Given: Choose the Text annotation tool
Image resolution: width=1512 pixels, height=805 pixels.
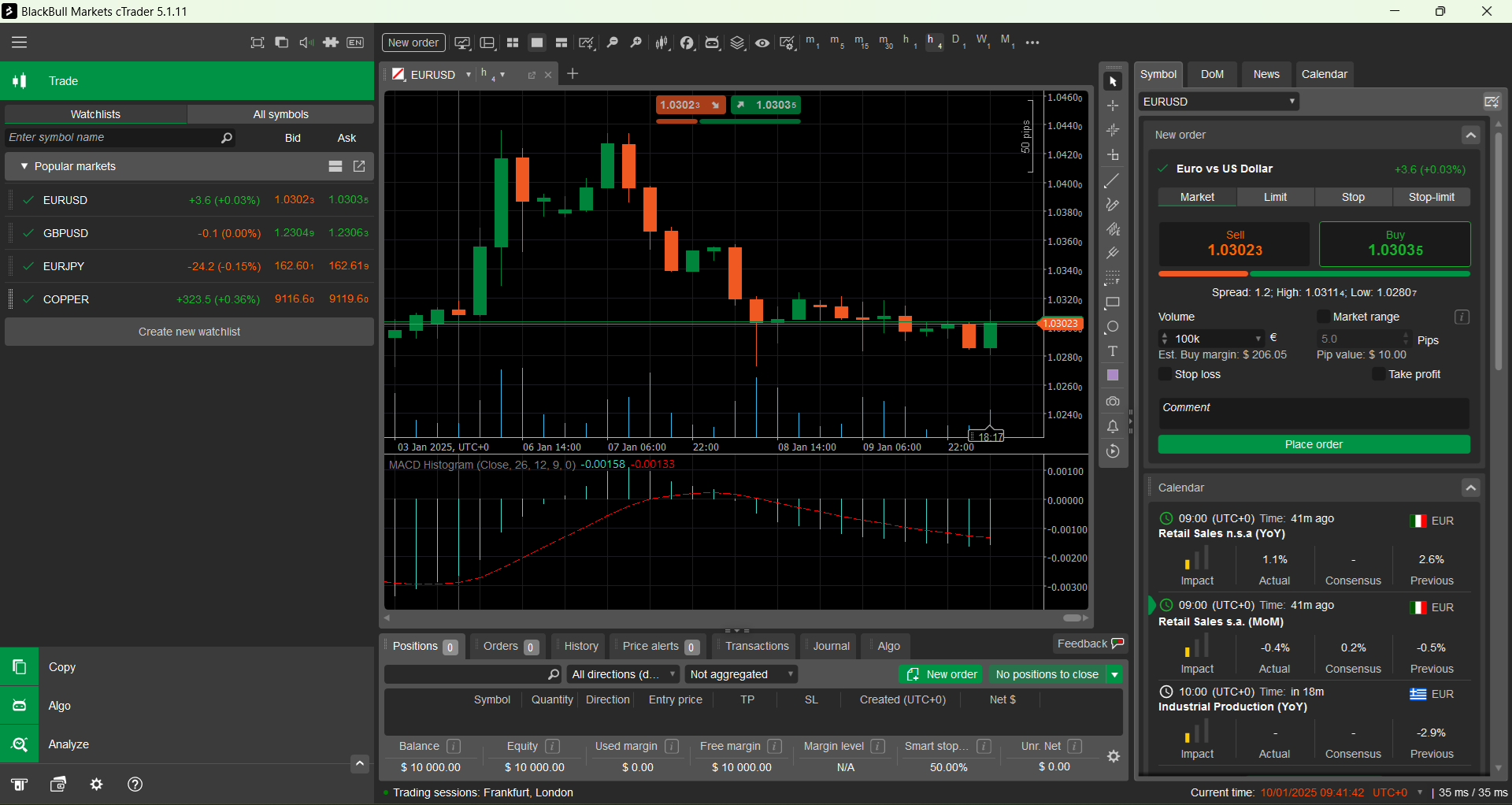Looking at the screenshot, I should pyautogui.click(x=1113, y=352).
